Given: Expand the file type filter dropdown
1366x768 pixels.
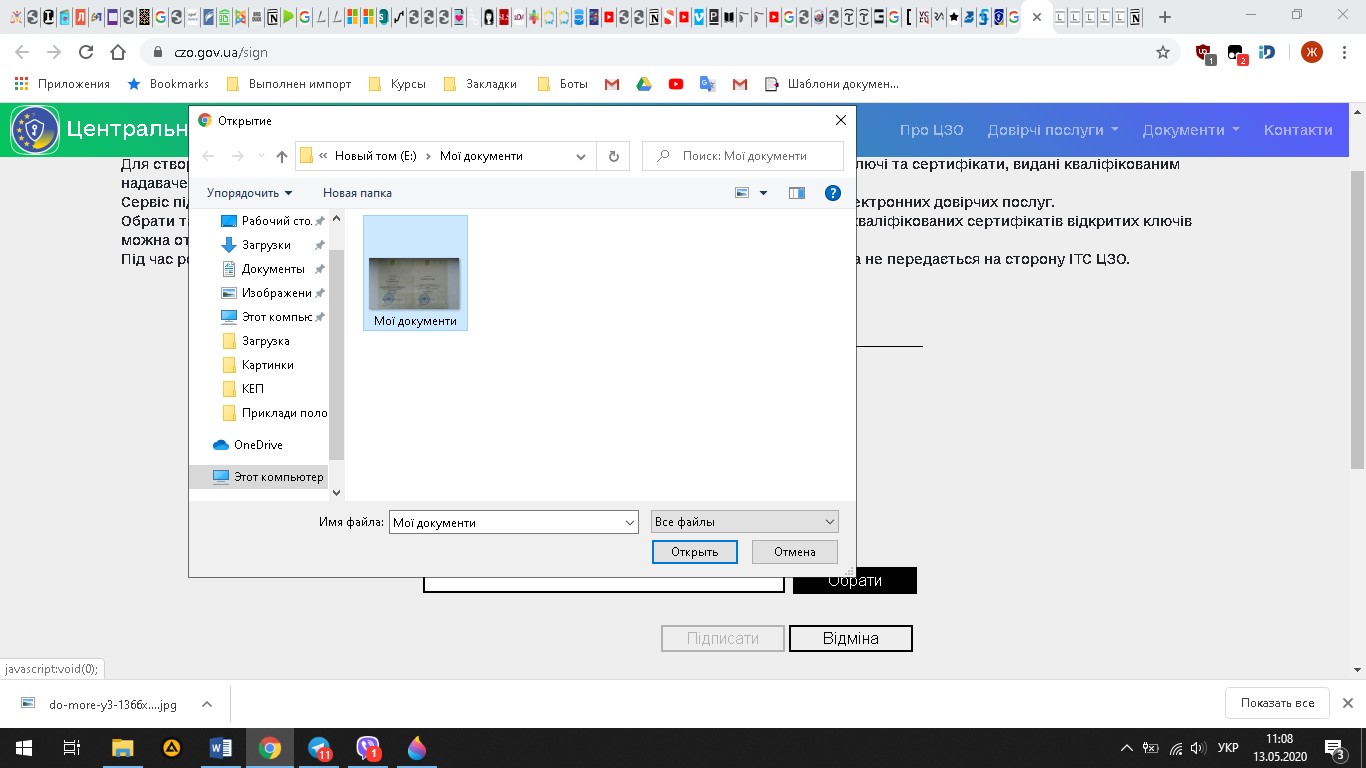Looking at the screenshot, I should click(x=829, y=522).
